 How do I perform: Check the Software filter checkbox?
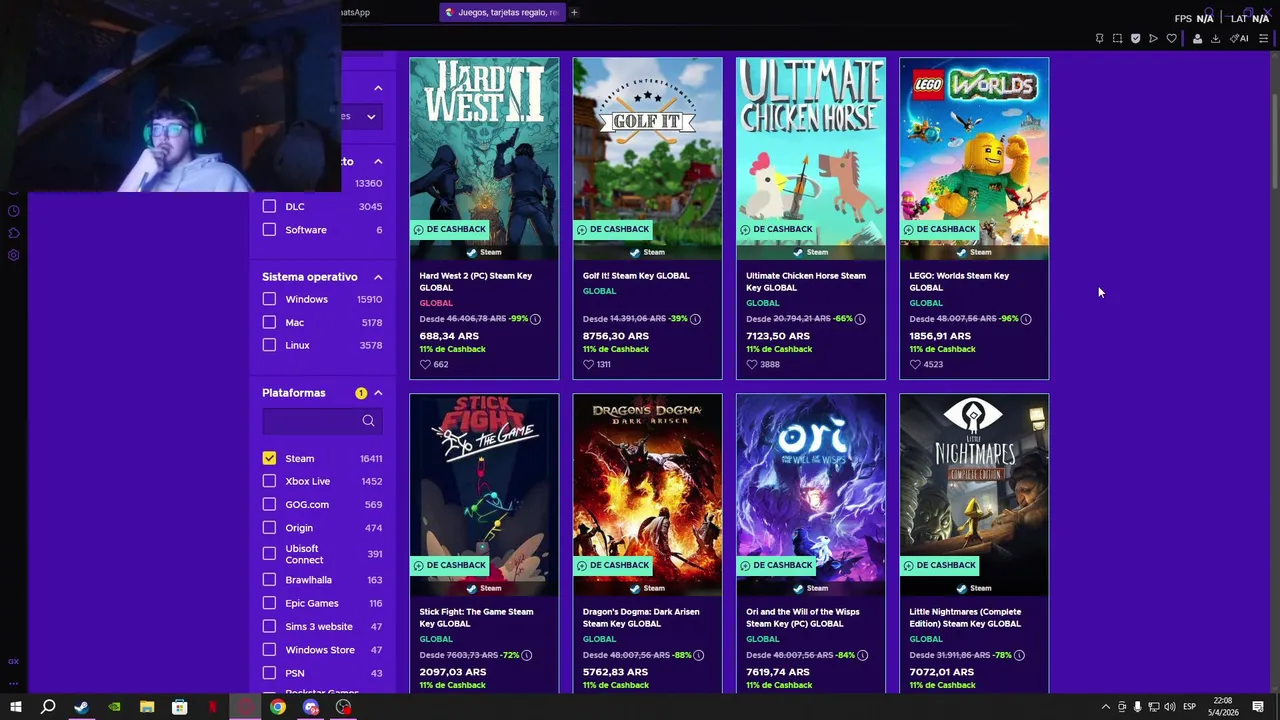click(269, 230)
